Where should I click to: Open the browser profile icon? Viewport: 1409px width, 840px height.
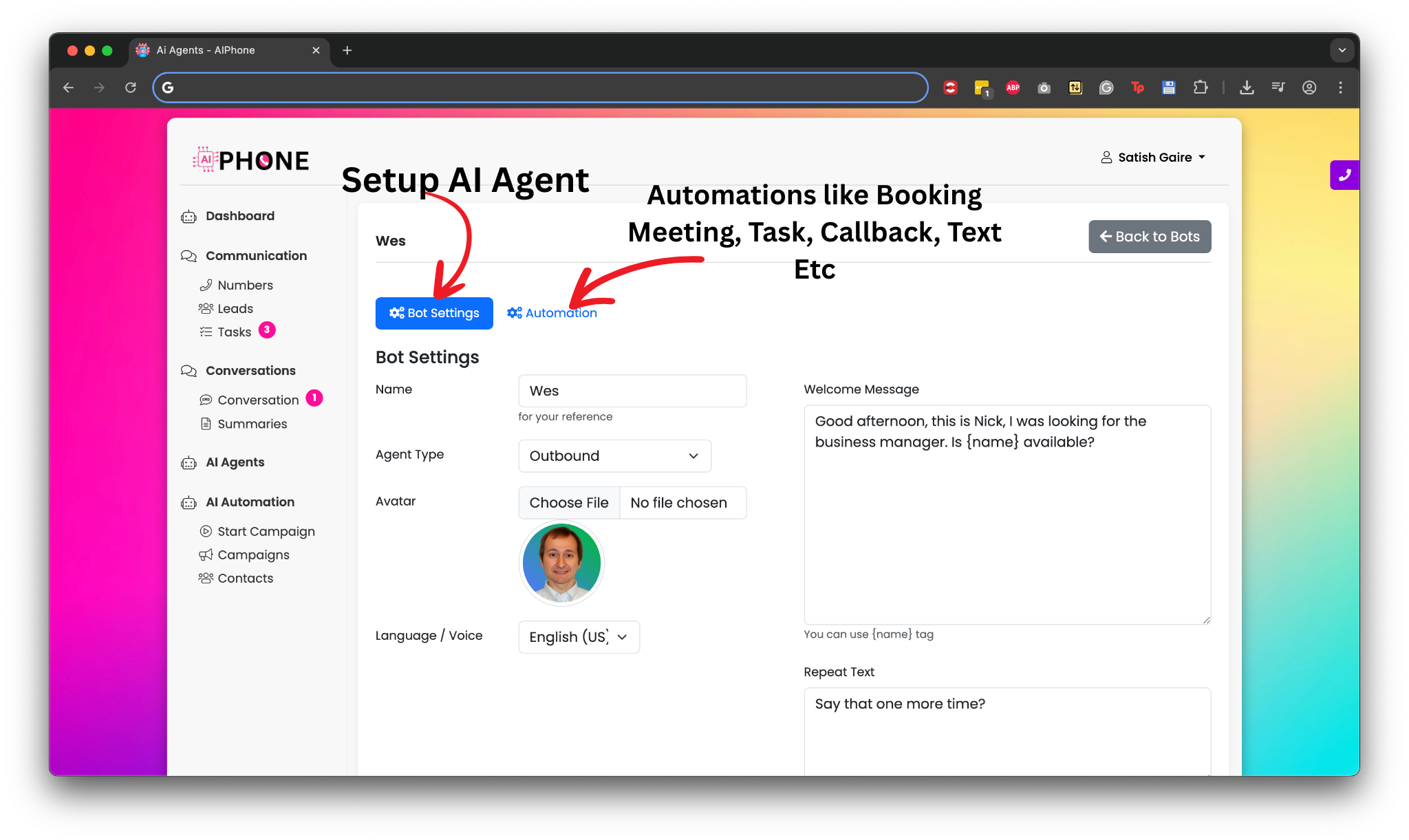click(x=1309, y=87)
